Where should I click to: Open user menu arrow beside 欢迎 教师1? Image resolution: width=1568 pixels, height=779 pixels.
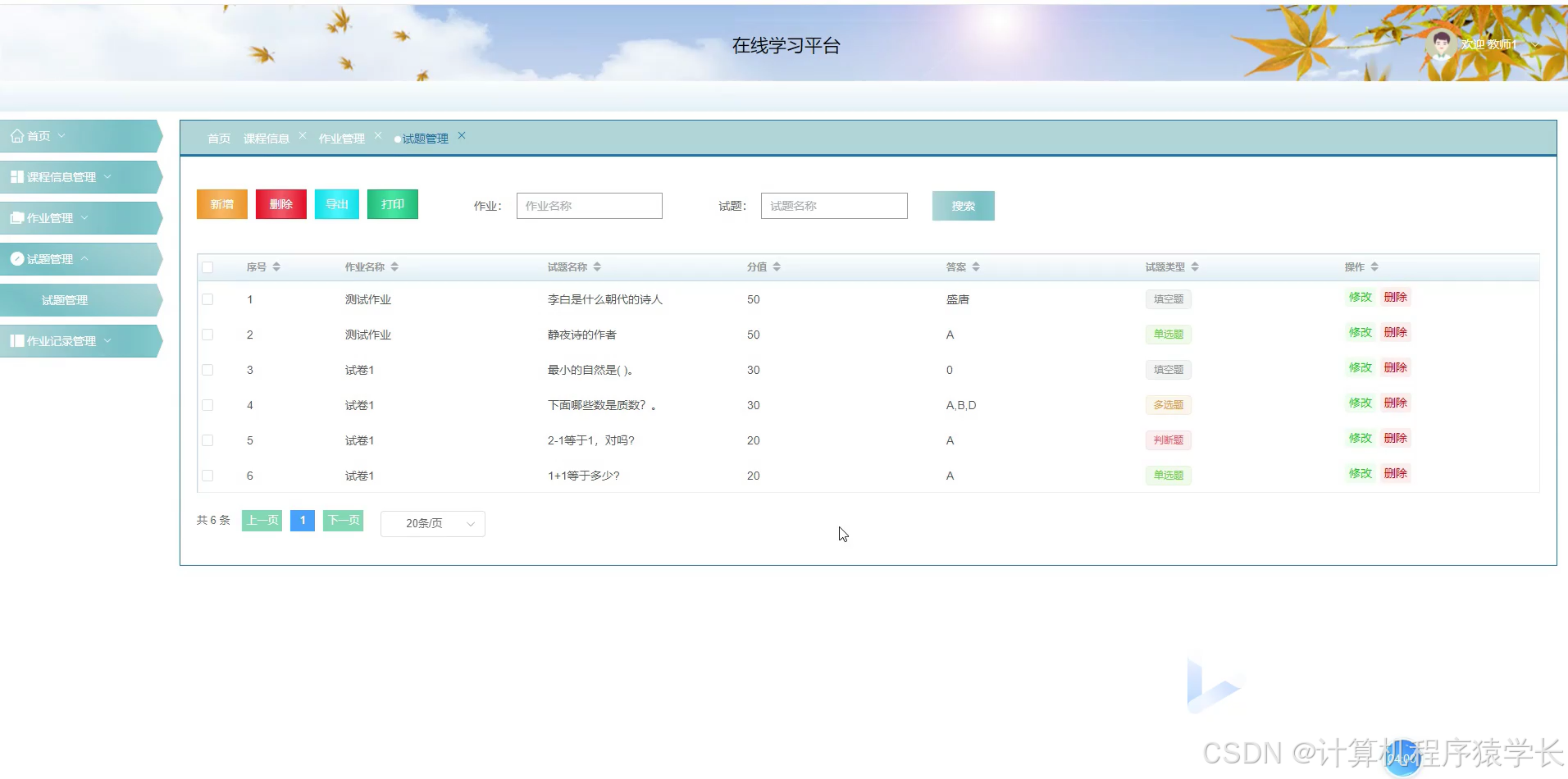click(1534, 45)
